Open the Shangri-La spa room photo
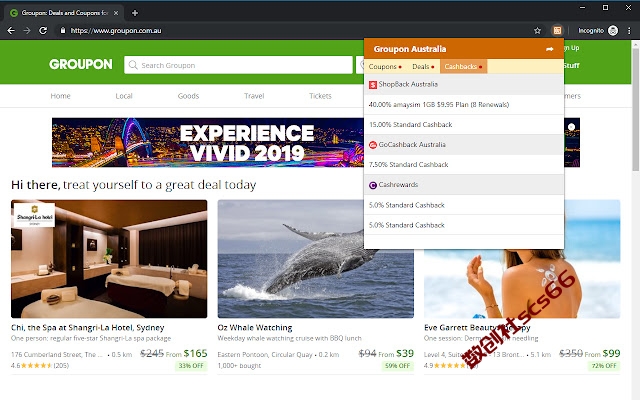This screenshot has height=400, width=640. [x=109, y=259]
